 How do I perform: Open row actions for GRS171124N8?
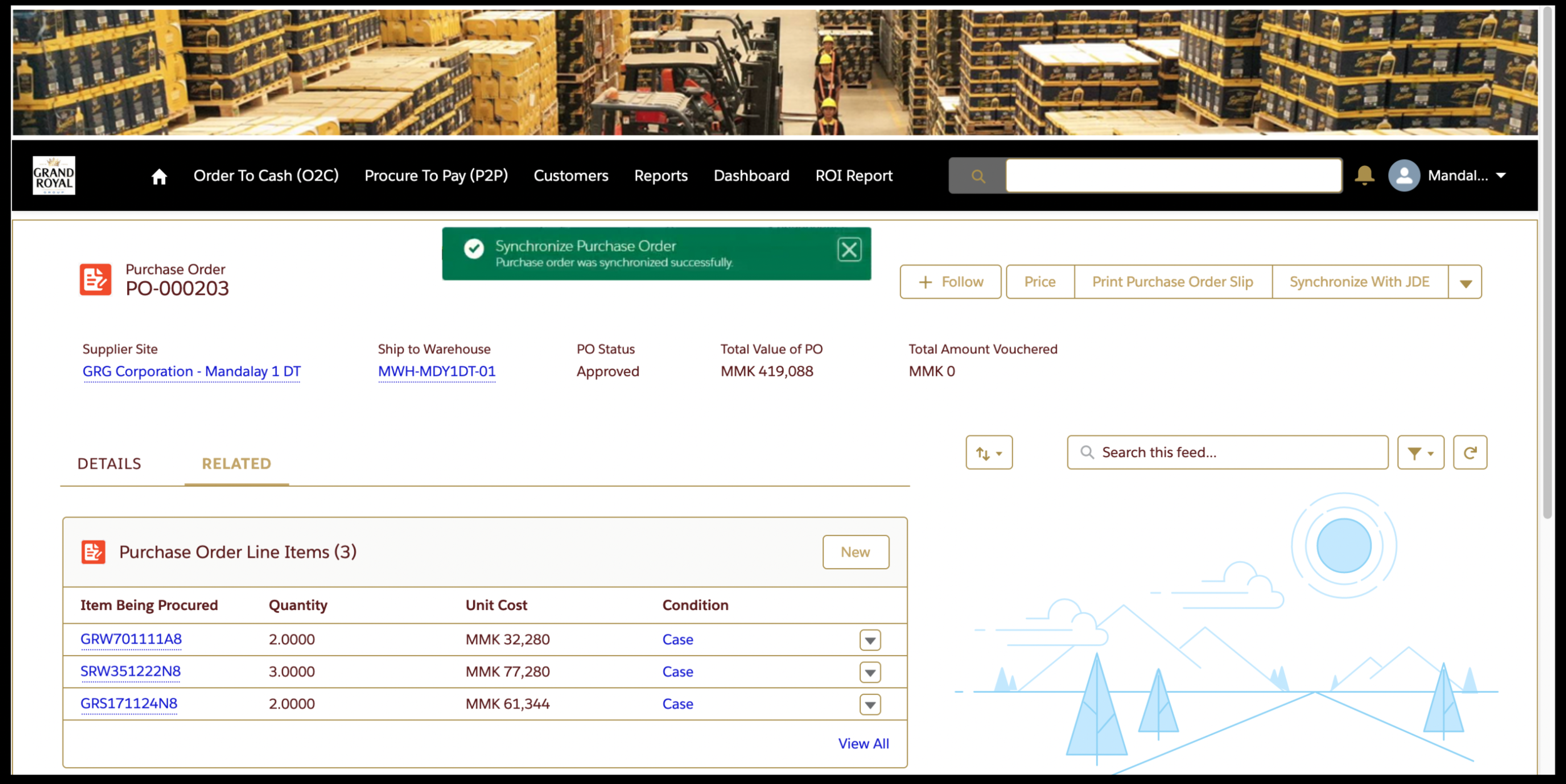[870, 705]
